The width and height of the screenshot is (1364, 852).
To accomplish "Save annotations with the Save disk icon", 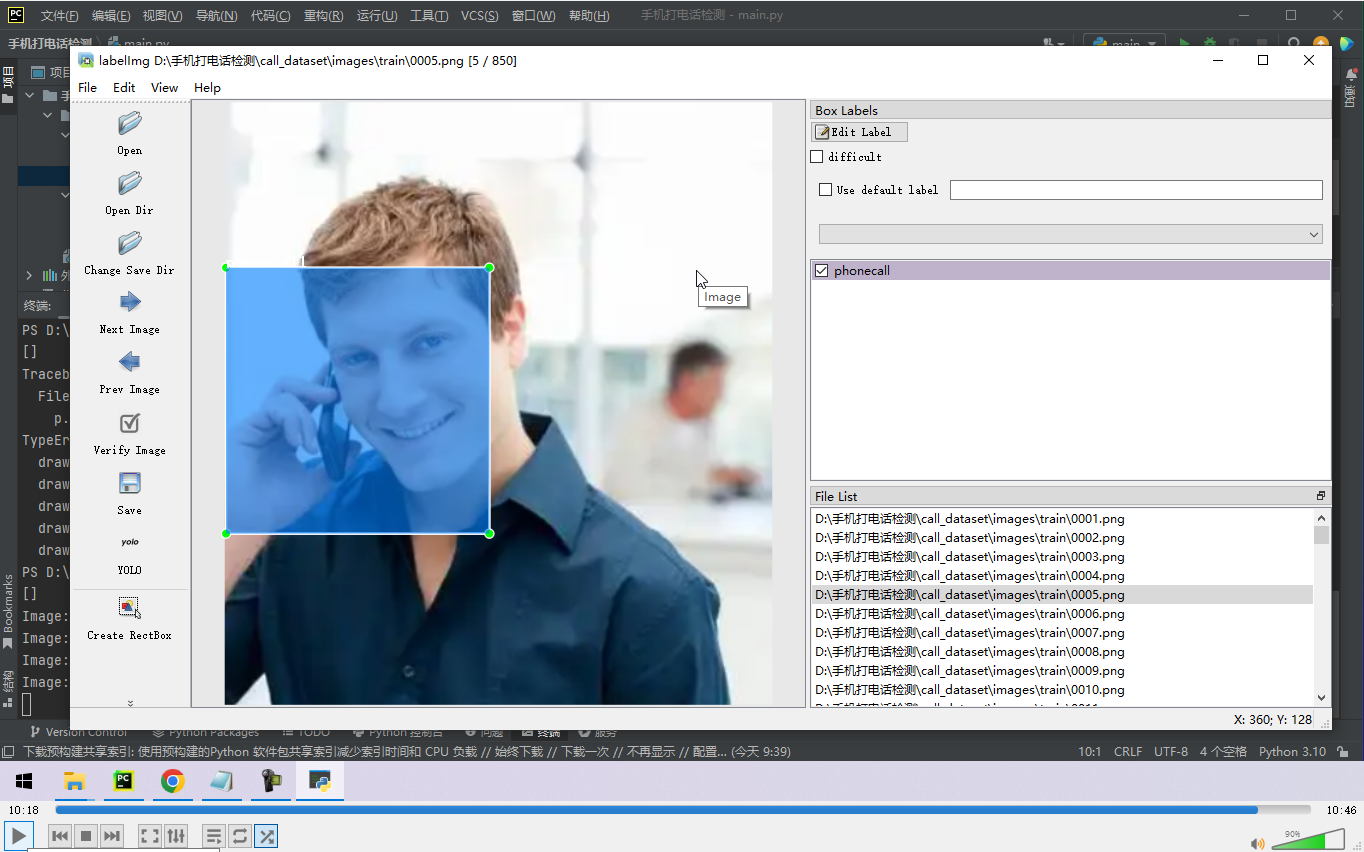I will coord(130,483).
